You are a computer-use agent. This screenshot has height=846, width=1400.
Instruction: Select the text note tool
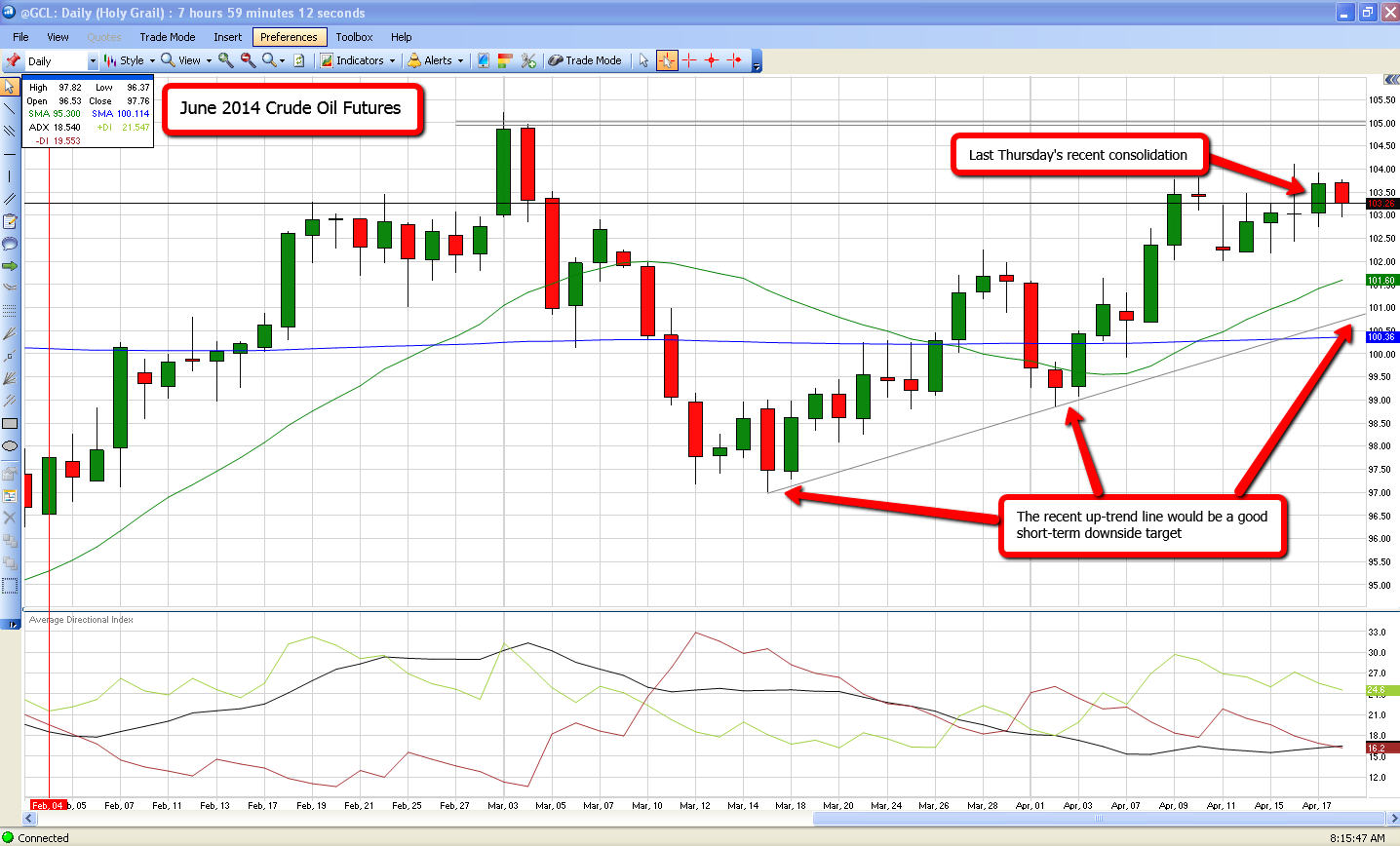point(10,221)
